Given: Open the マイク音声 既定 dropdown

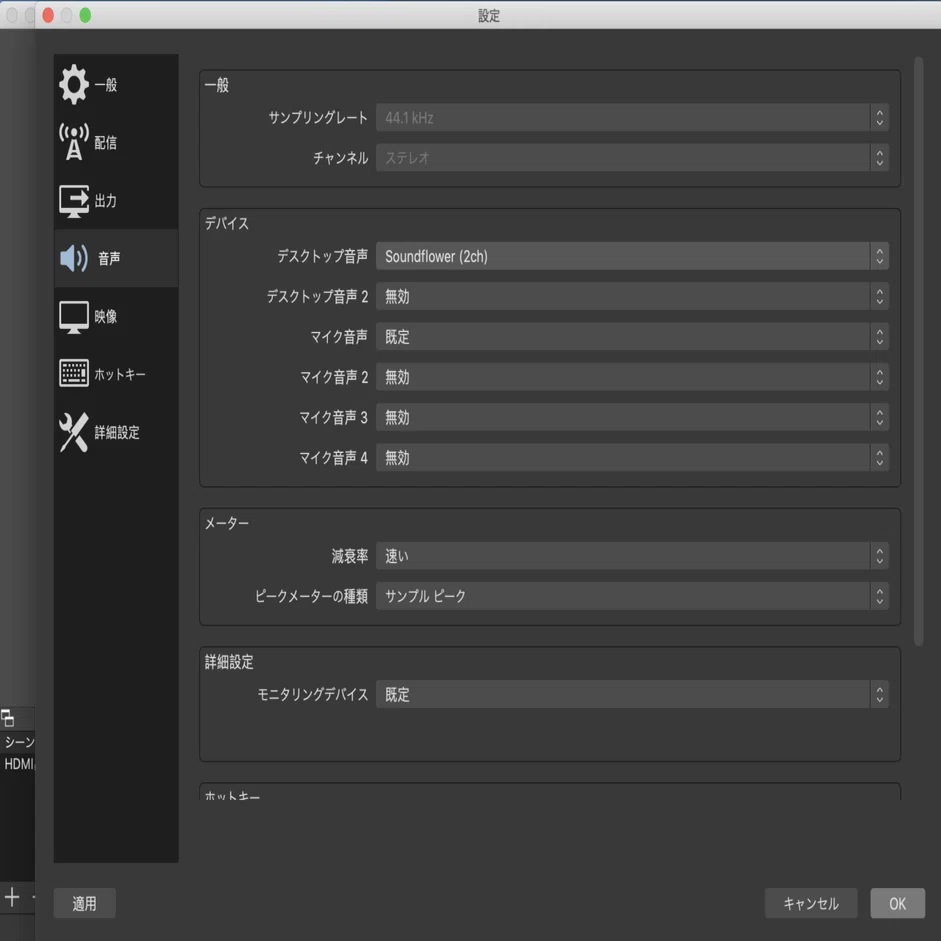Looking at the screenshot, I should [632, 337].
